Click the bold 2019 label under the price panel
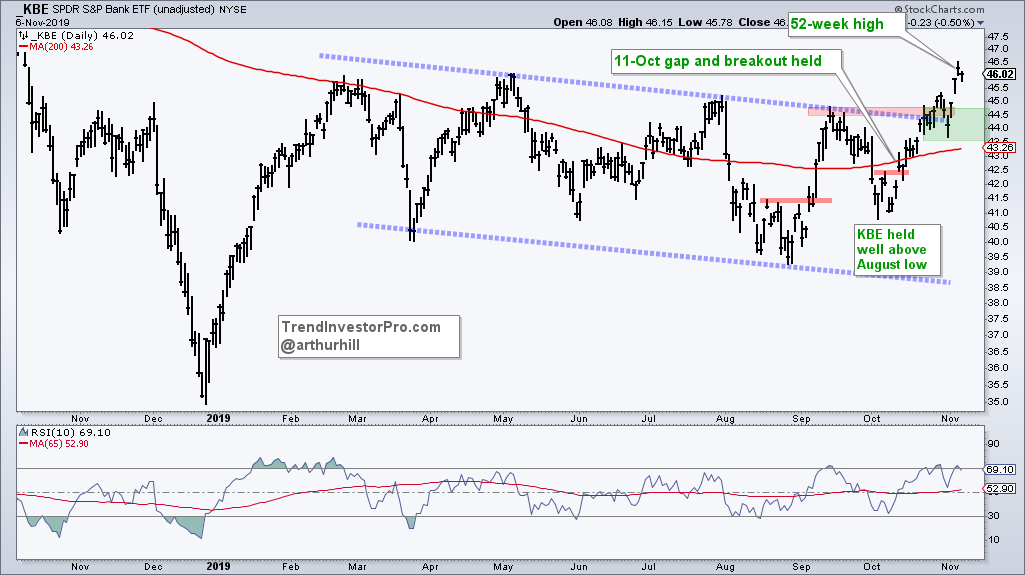1025x575 pixels. click(218, 418)
